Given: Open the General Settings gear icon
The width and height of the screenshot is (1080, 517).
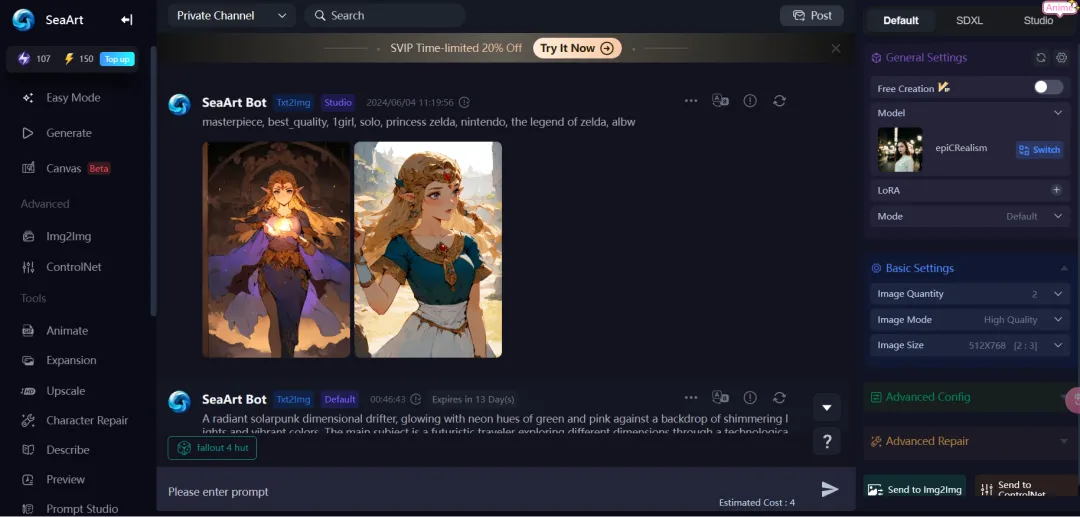Looking at the screenshot, I should tap(1061, 58).
